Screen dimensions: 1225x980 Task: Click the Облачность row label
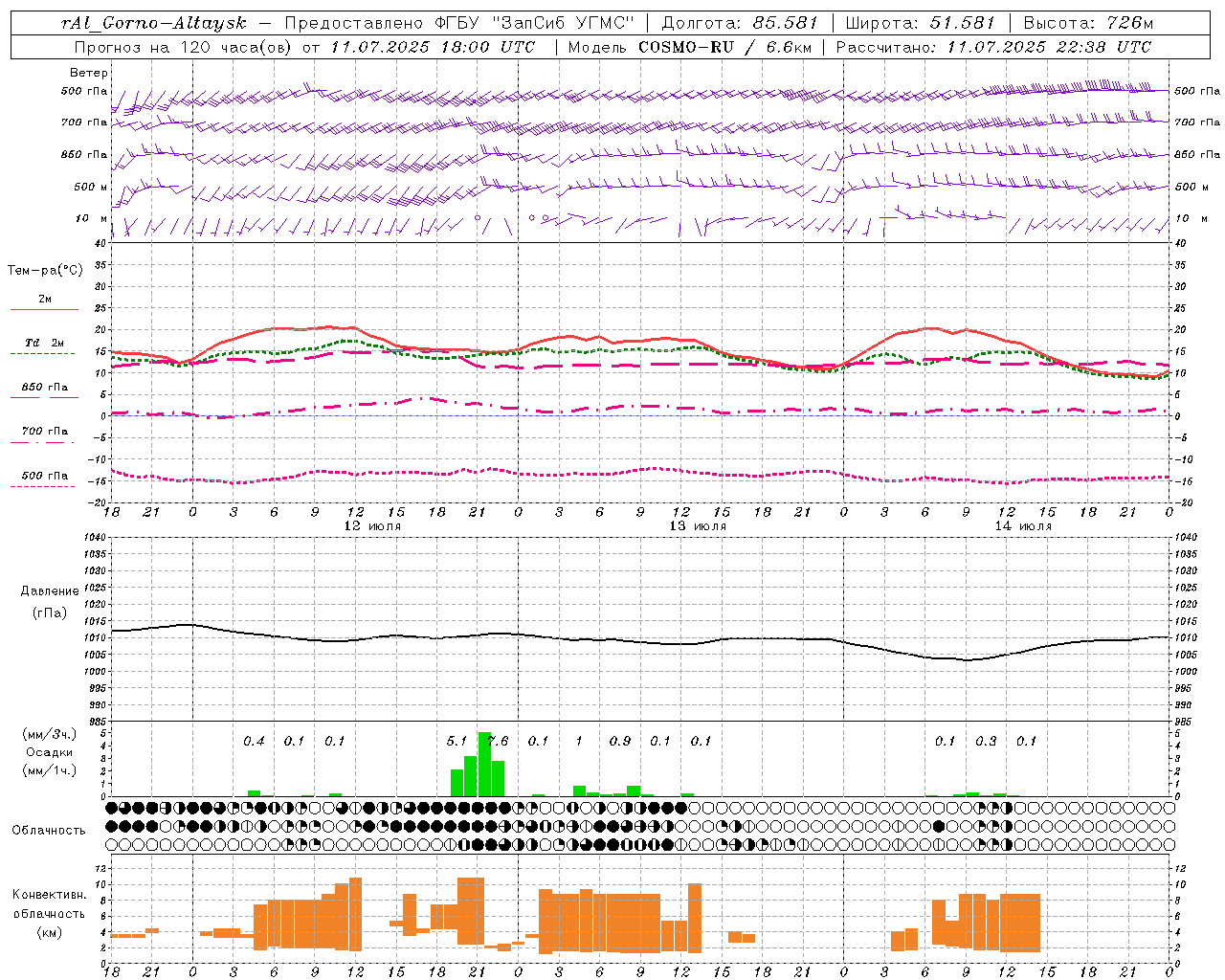(x=49, y=831)
